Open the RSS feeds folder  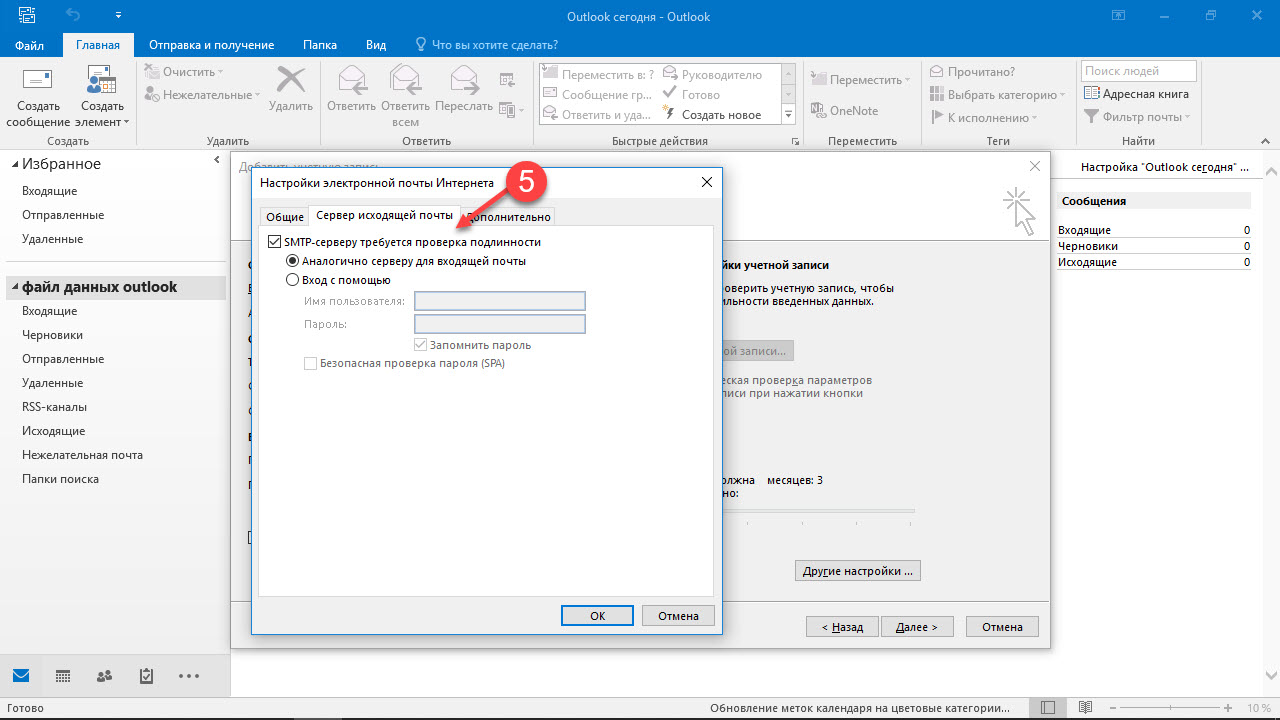[x=55, y=407]
